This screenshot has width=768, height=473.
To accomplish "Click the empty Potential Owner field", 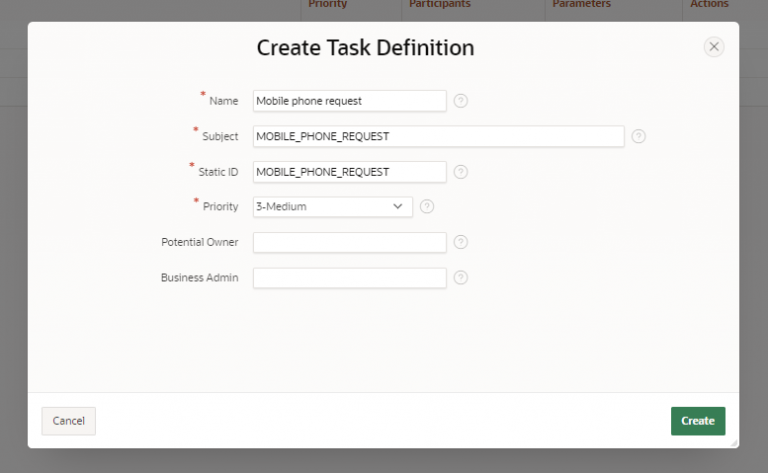I will click(350, 242).
